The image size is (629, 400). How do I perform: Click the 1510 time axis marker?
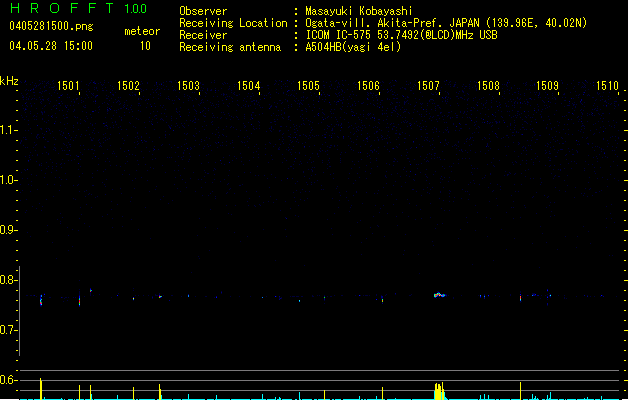point(607,86)
